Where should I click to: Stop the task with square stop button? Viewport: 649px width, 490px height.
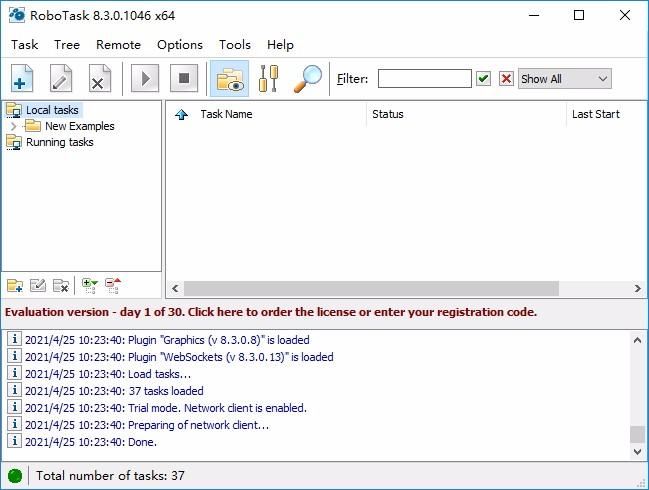(x=184, y=78)
